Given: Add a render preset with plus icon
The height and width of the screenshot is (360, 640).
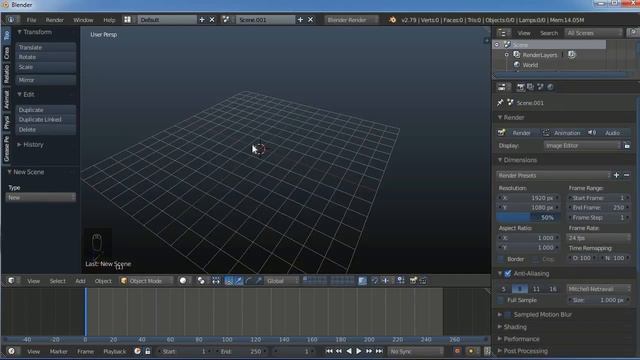Looking at the screenshot, I should click(x=616, y=175).
